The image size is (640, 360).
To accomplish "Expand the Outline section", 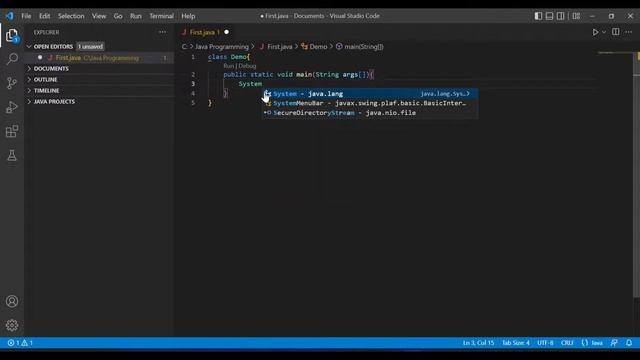I will 99,80.
